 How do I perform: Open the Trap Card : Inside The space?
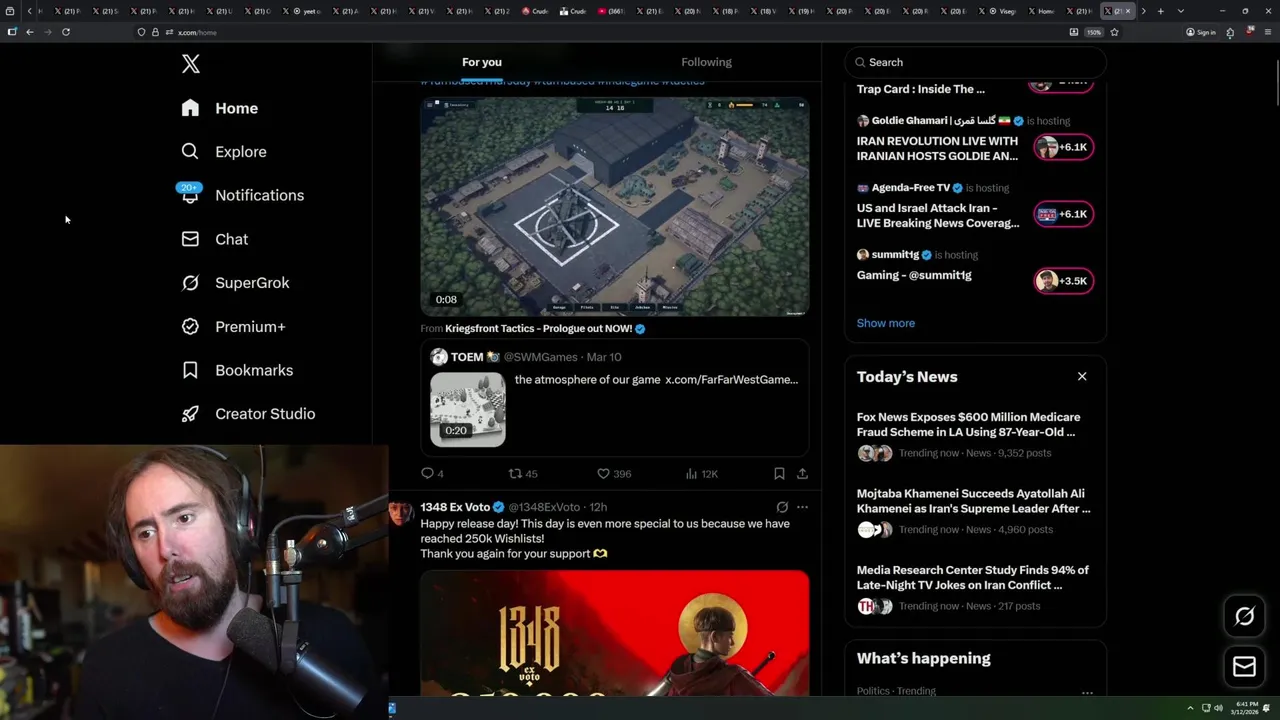coord(920,89)
